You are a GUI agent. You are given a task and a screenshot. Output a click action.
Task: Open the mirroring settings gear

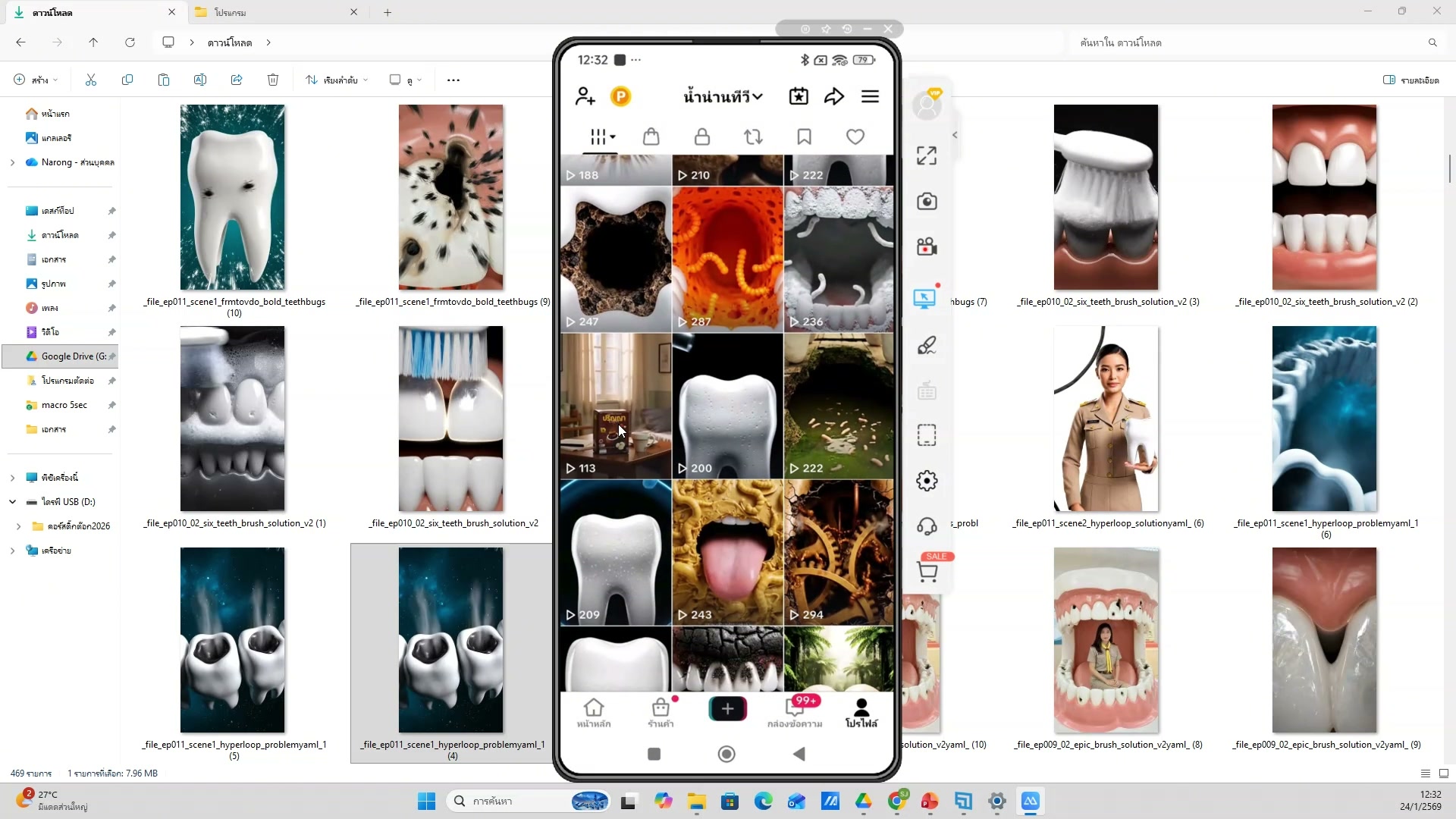point(926,480)
